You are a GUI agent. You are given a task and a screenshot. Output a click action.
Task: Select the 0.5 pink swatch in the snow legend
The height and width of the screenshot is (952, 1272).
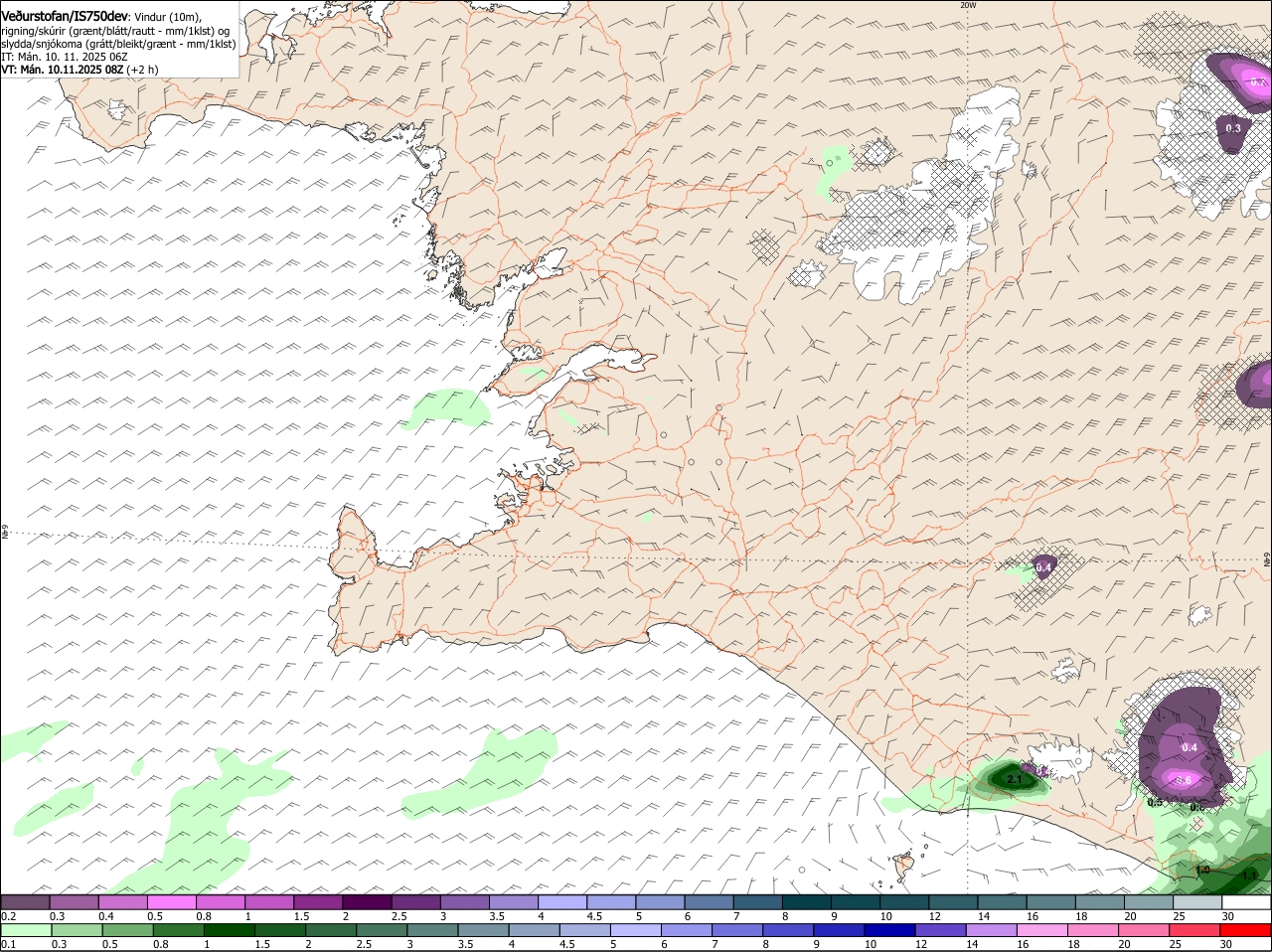[x=172, y=901]
